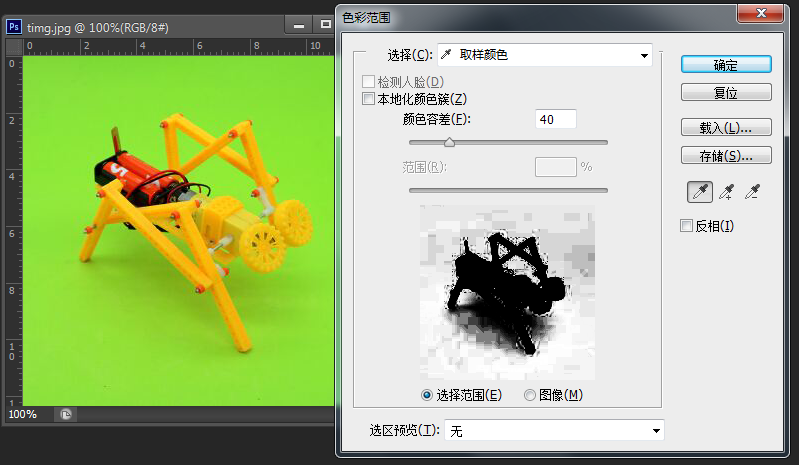This screenshot has width=799, height=465.
Task: Open the 选择 取样颜色 dropdown
Action: [545, 55]
